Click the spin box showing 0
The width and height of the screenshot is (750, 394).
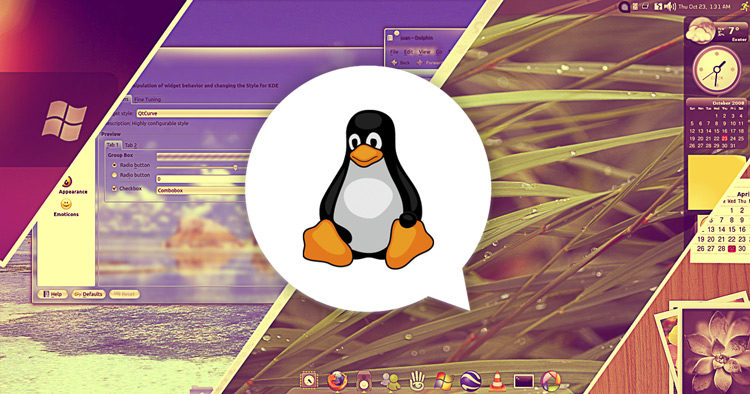(x=201, y=179)
